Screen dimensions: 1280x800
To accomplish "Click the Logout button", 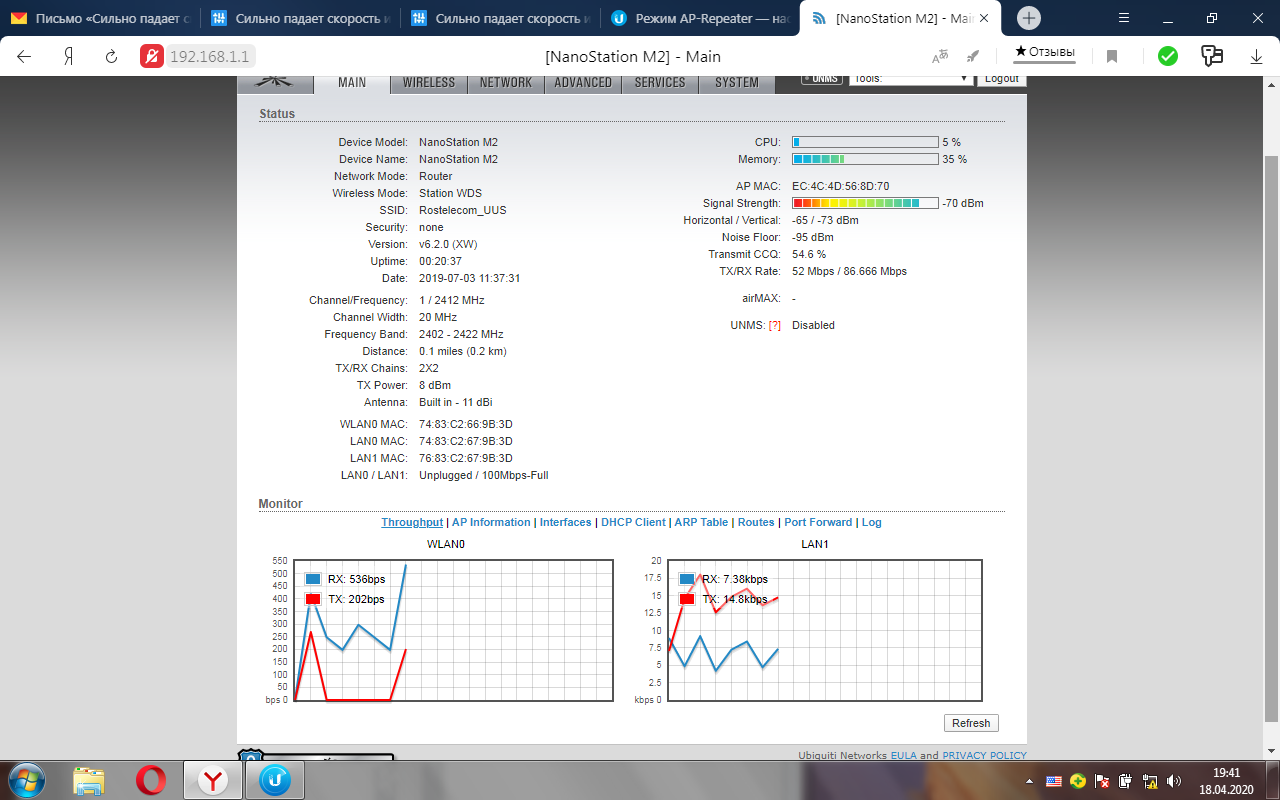I will pyautogui.click(x=1001, y=78).
